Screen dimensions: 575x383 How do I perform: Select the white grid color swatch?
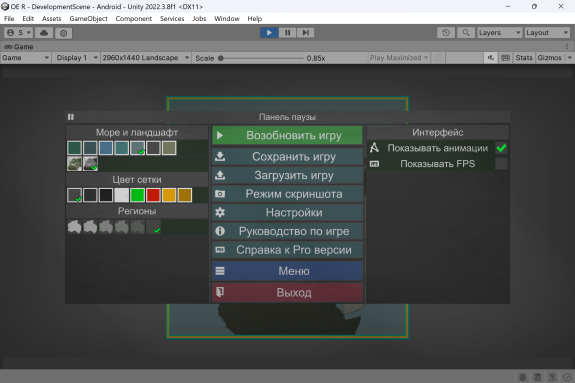click(x=122, y=195)
